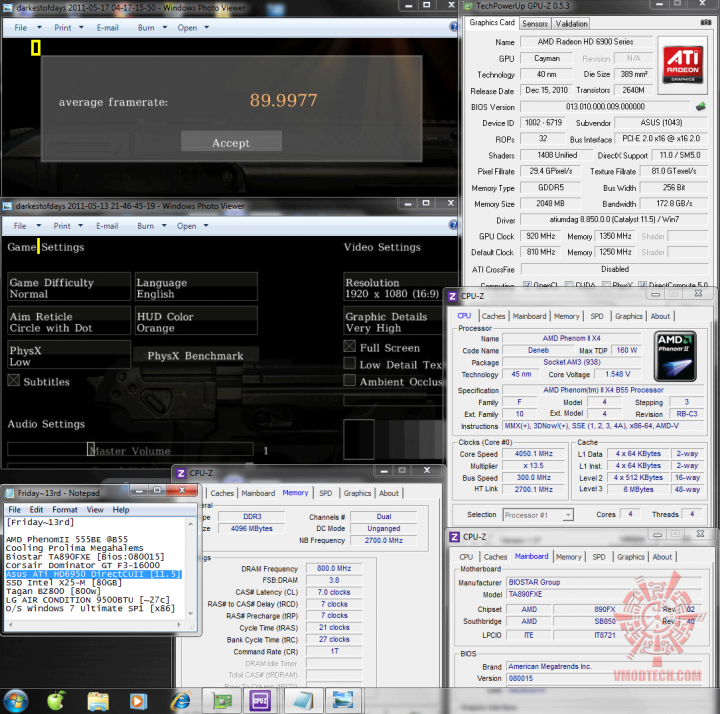Screen dimensions: 720x714
Task: Click GPU-Z title bar application icon
Action: 468,6
